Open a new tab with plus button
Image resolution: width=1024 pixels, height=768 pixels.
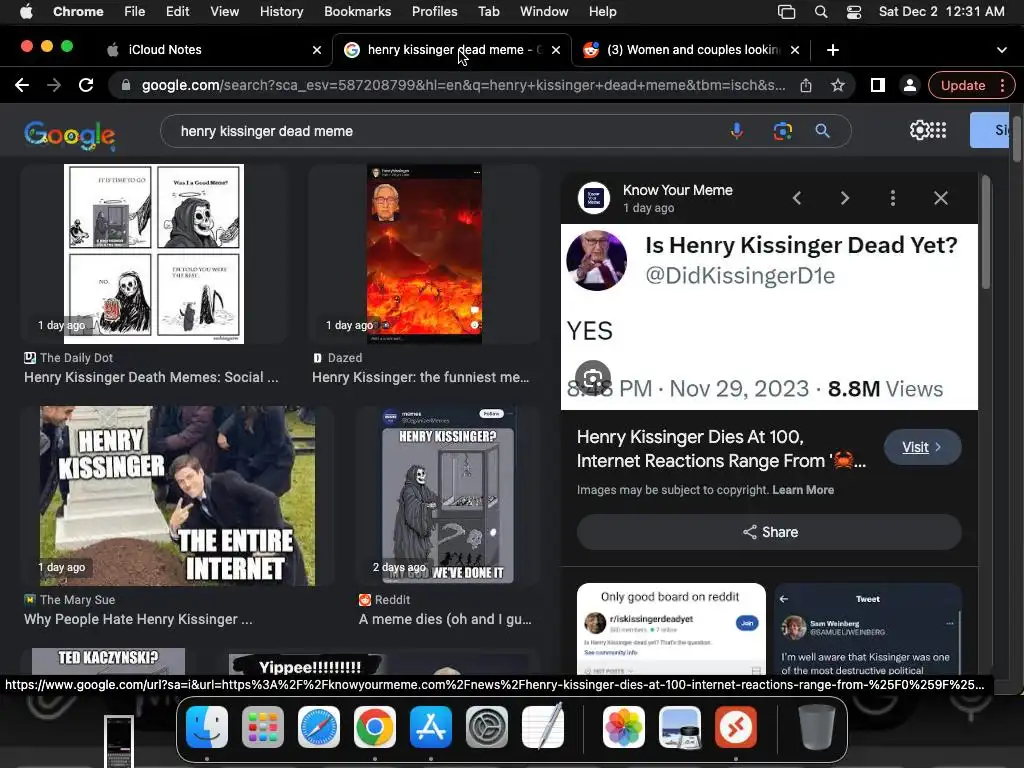coord(833,50)
